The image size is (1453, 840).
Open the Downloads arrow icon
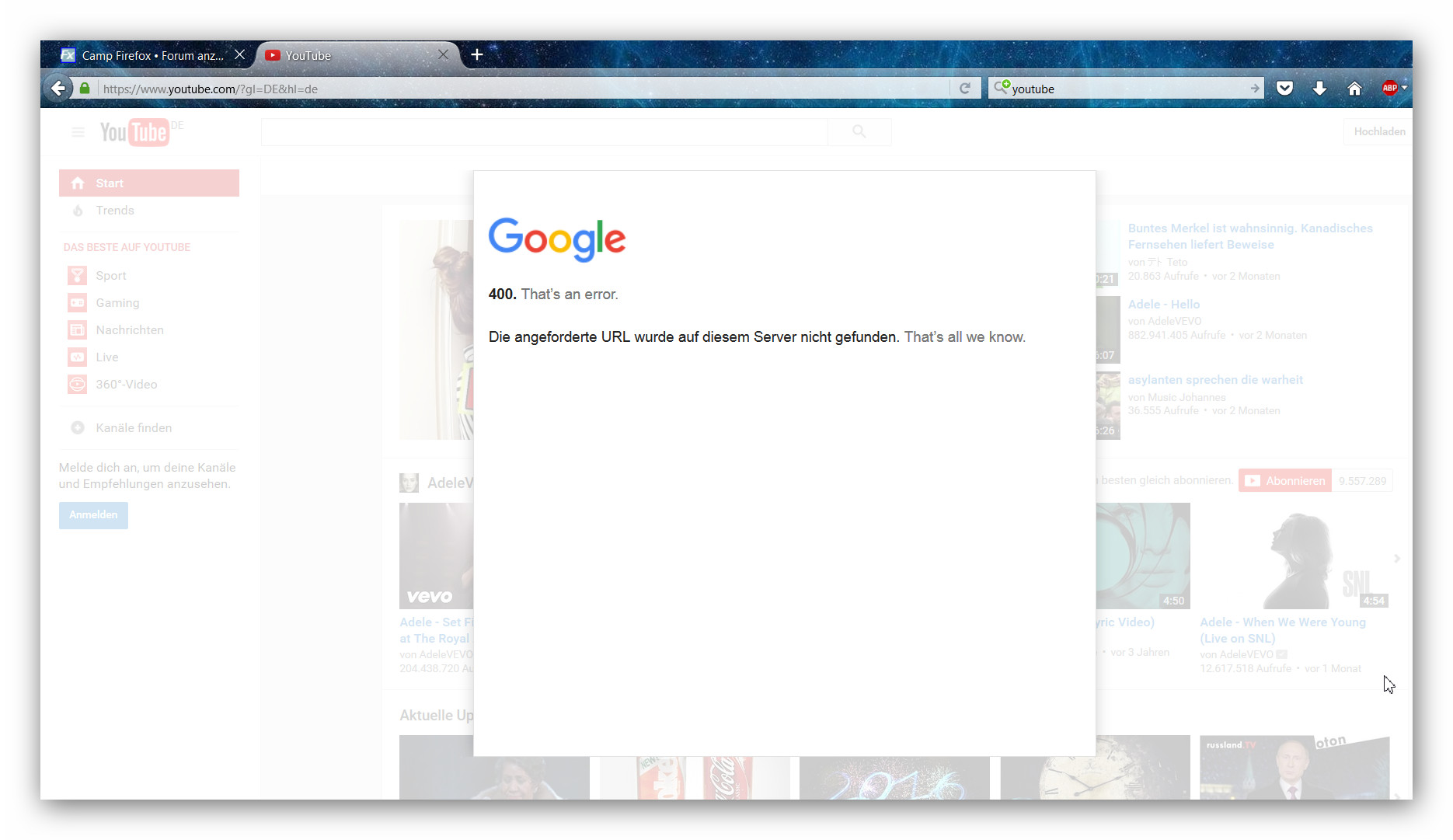(x=1319, y=89)
